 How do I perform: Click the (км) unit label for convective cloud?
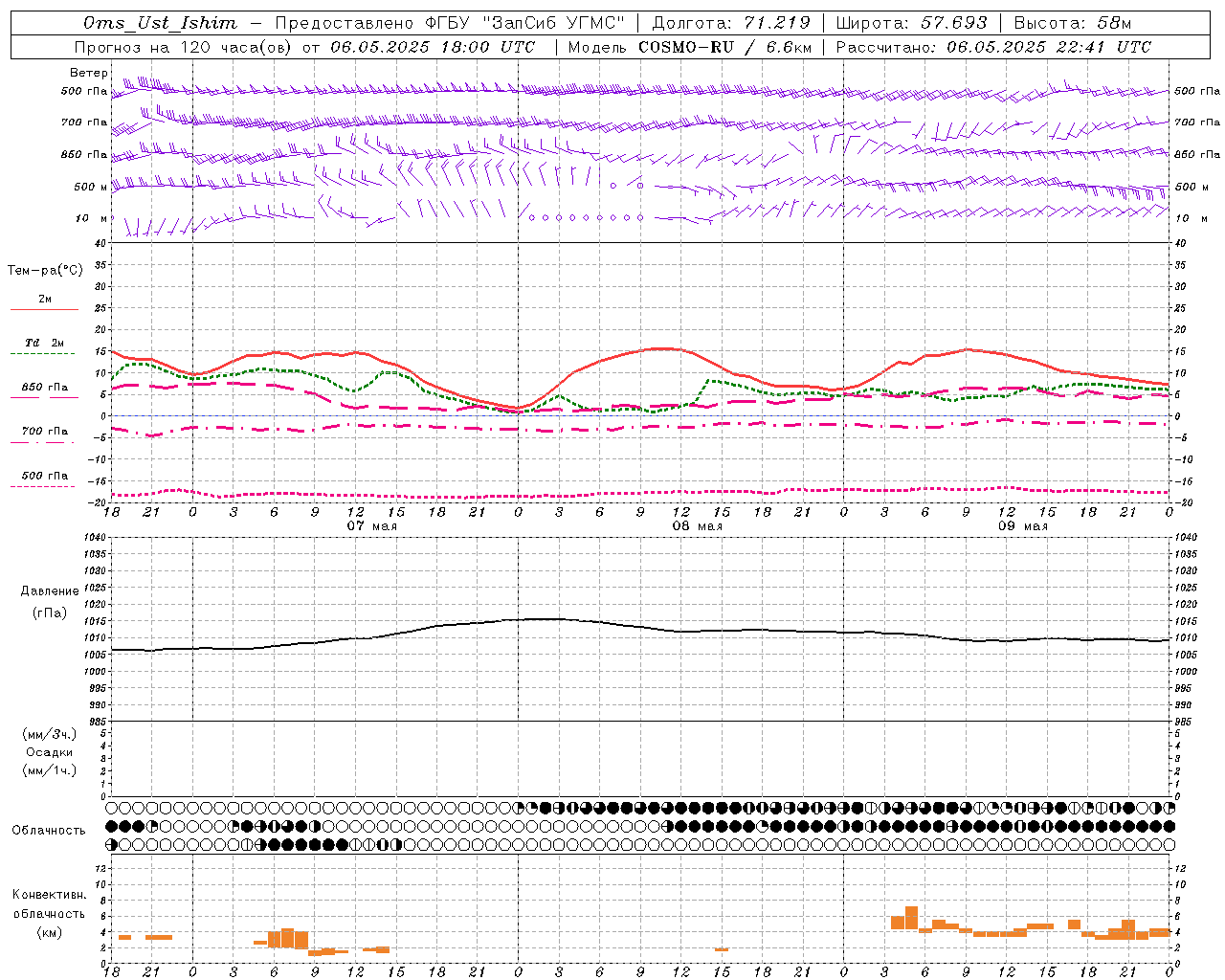pyautogui.click(x=50, y=933)
